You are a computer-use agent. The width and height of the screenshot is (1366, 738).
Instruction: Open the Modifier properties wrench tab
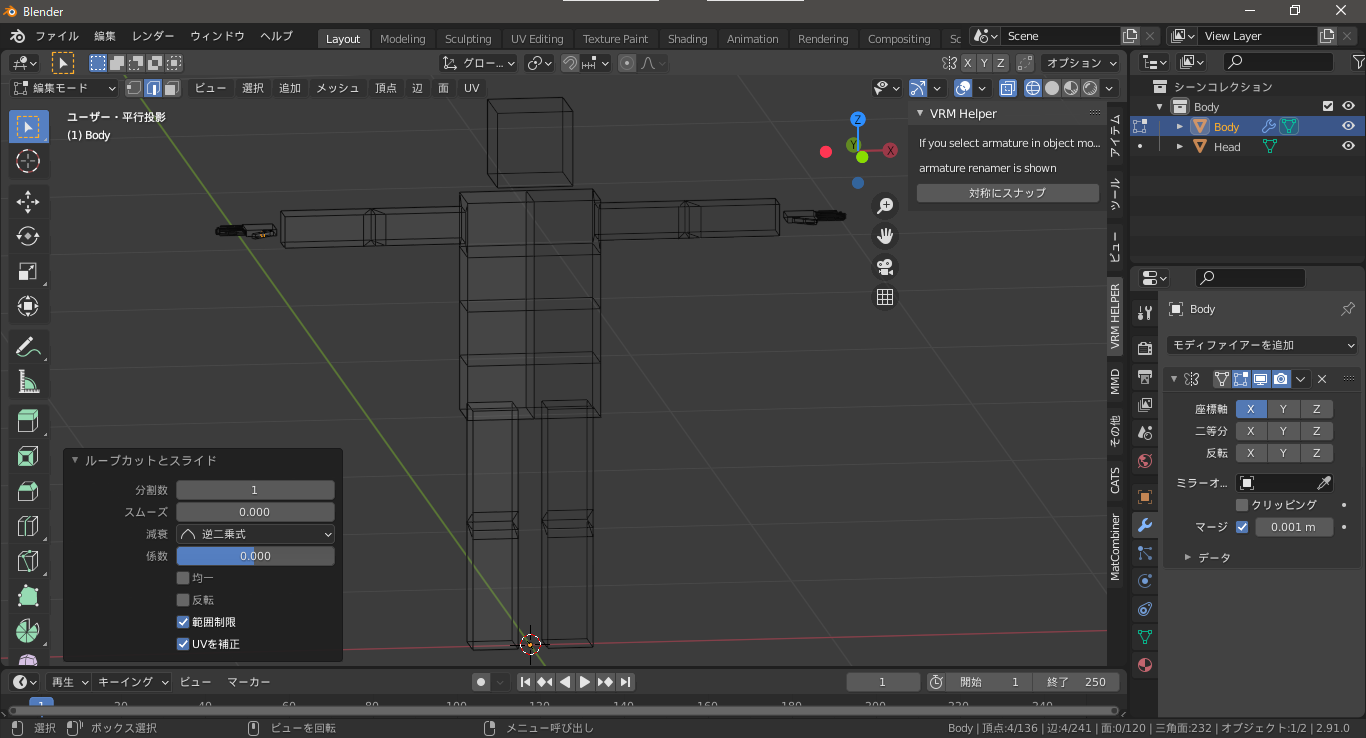tap(1145, 525)
